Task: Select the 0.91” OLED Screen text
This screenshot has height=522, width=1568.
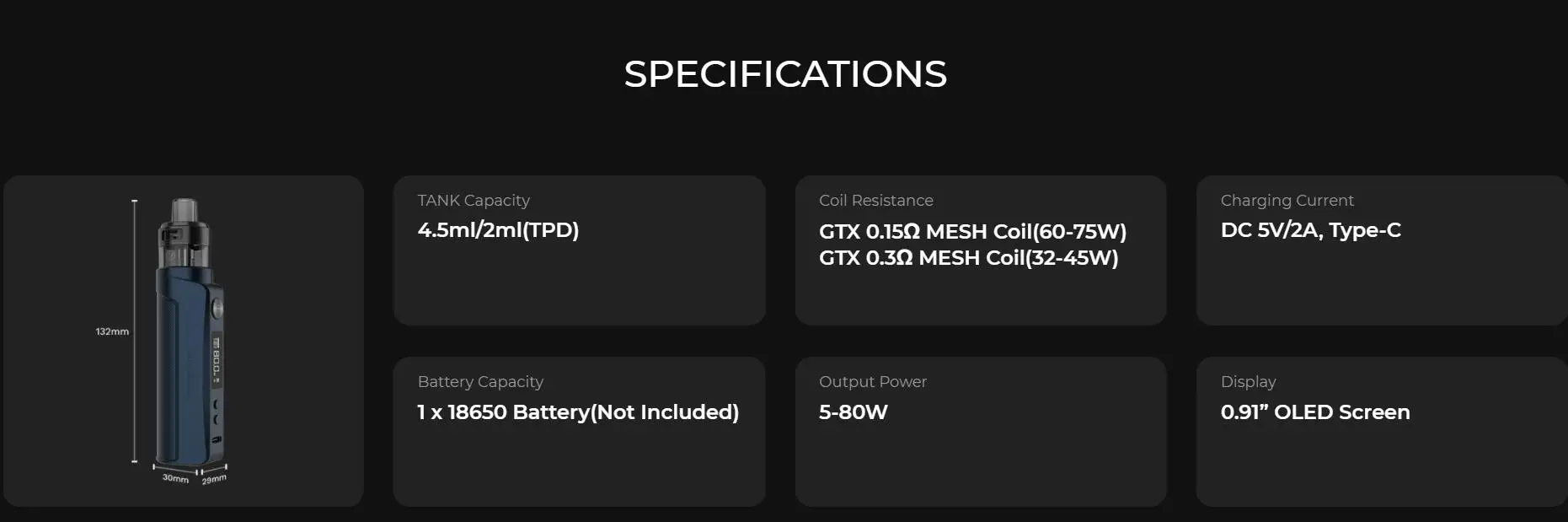Action: click(1314, 412)
